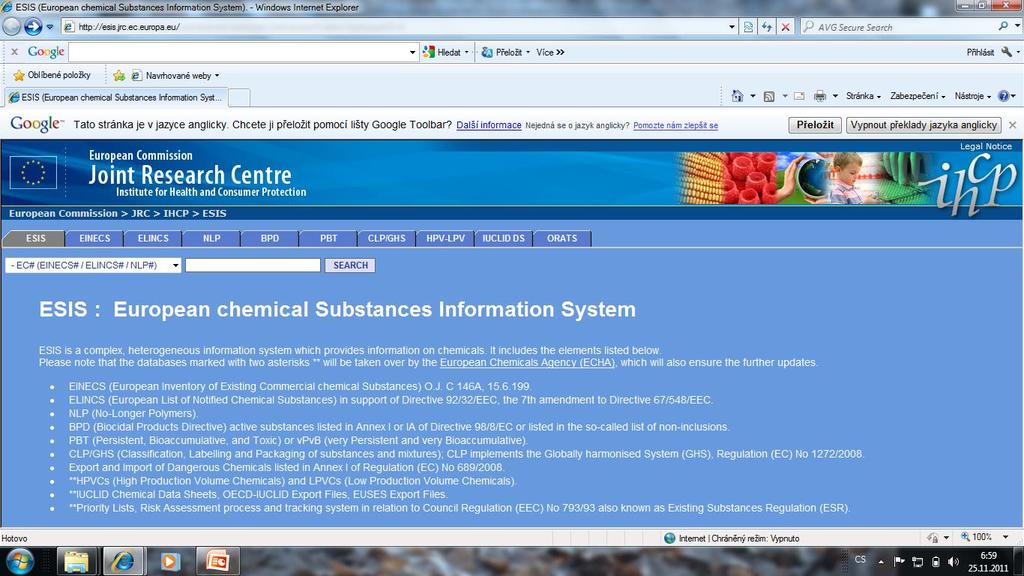Click the Další informace link
Viewport: 1024px width, 576px height.
488,125
